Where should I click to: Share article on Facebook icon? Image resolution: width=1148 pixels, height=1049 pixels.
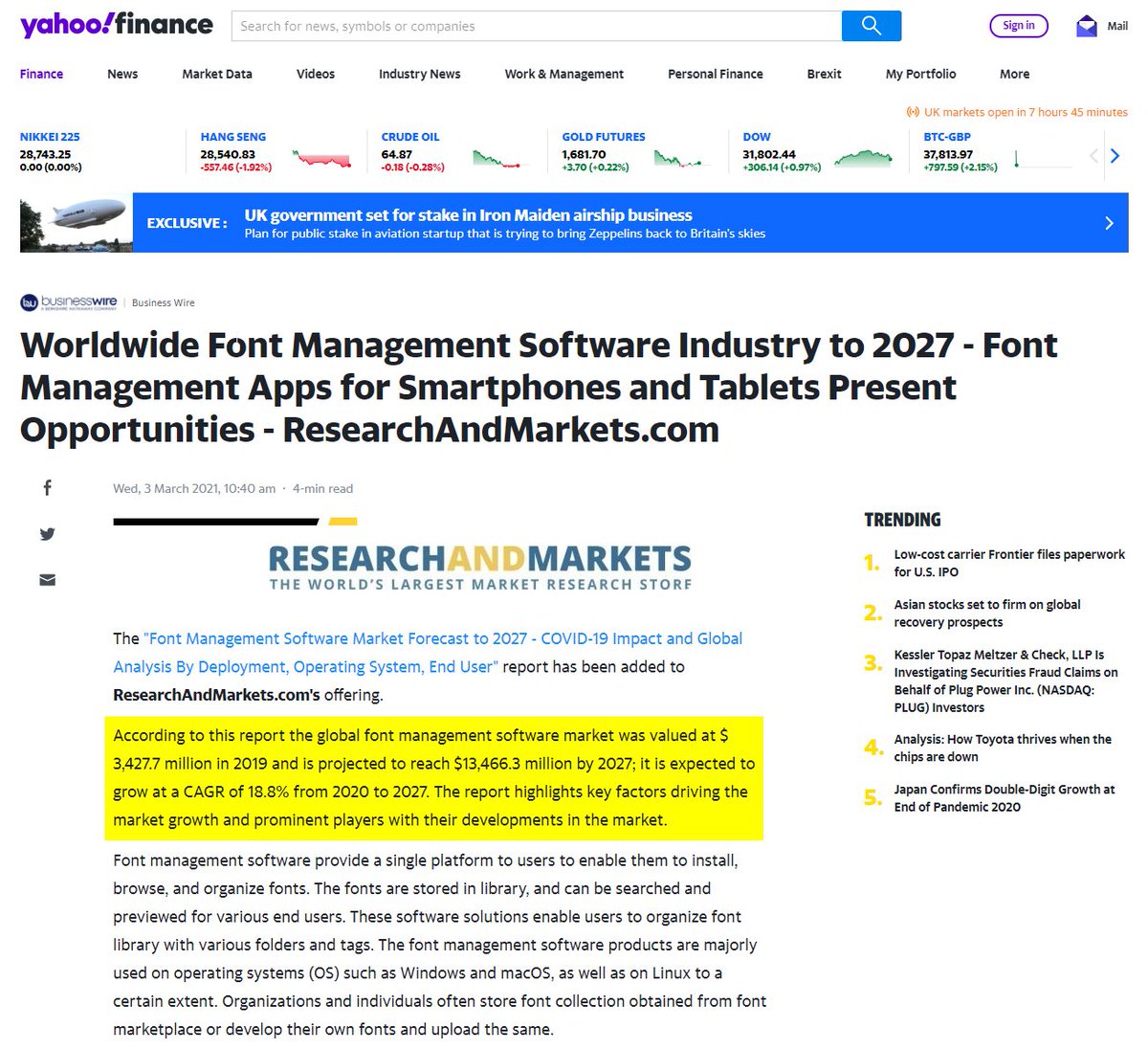pos(48,488)
